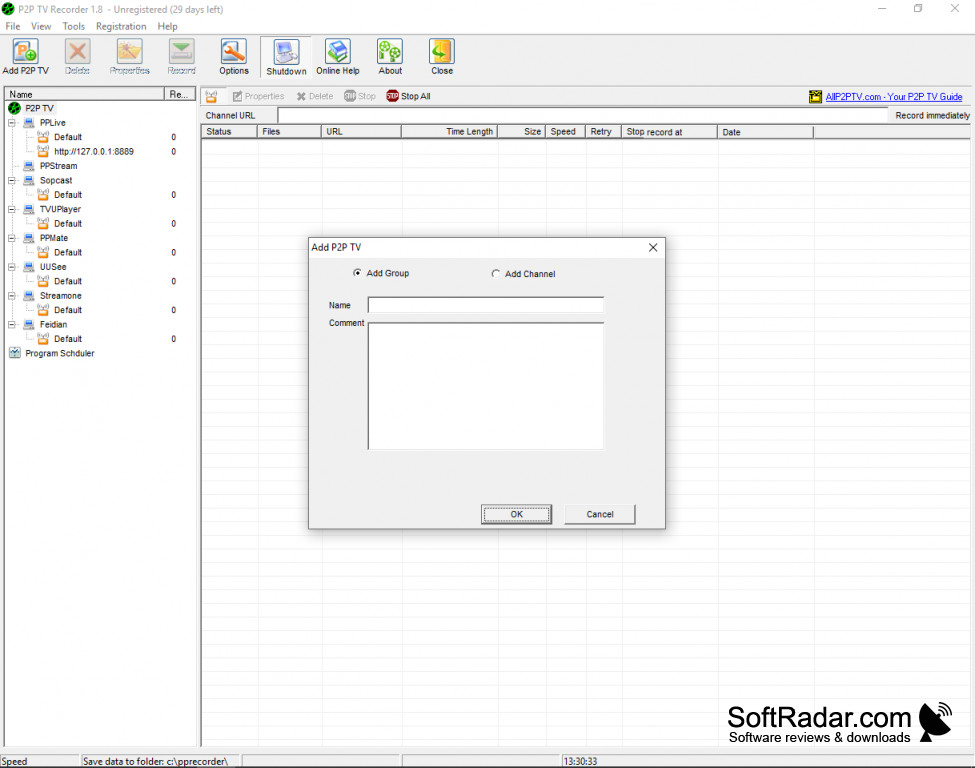
Task: Select the Sopcast group in tree
Action: point(56,180)
